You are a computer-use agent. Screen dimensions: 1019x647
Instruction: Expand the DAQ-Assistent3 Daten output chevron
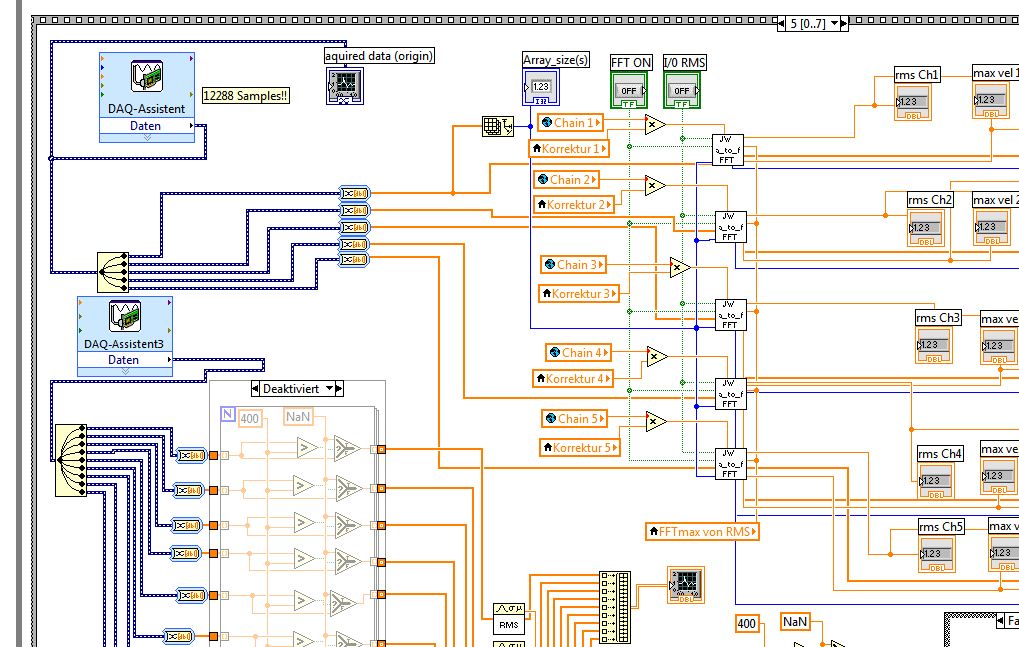(x=125, y=370)
